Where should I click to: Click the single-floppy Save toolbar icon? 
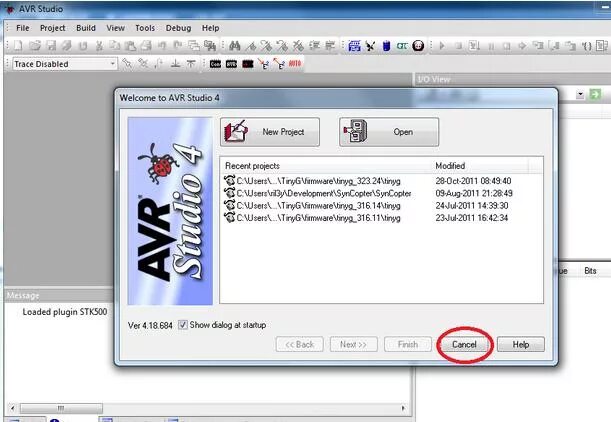pyautogui.click(x=51, y=46)
